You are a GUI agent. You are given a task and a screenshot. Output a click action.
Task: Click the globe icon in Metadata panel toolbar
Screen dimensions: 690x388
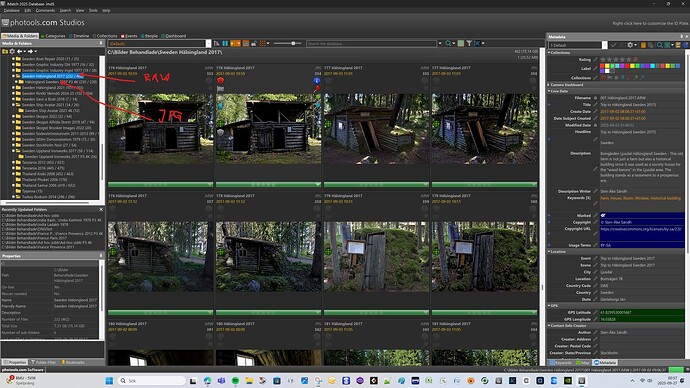(685, 45)
